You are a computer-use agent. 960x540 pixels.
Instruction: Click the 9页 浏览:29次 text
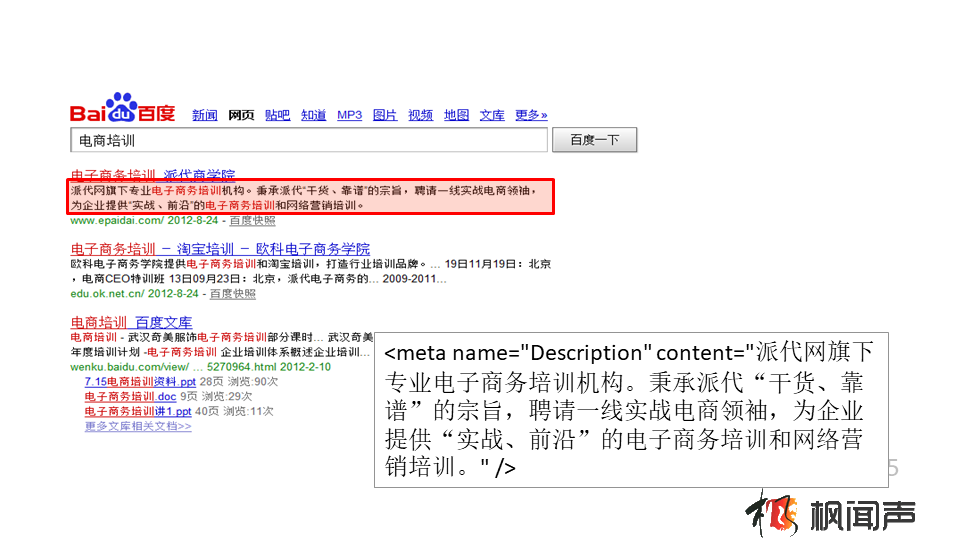click(x=216, y=397)
